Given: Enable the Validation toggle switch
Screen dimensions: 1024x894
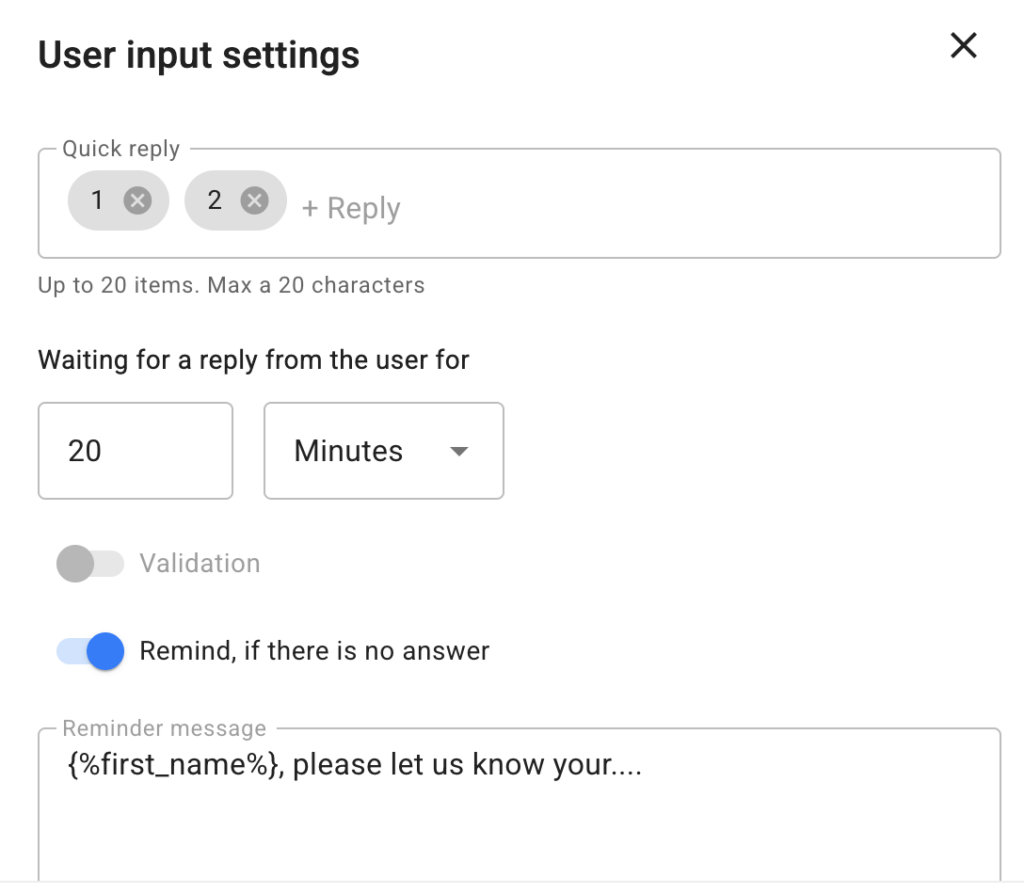Looking at the screenshot, I should (x=90, y=564).
